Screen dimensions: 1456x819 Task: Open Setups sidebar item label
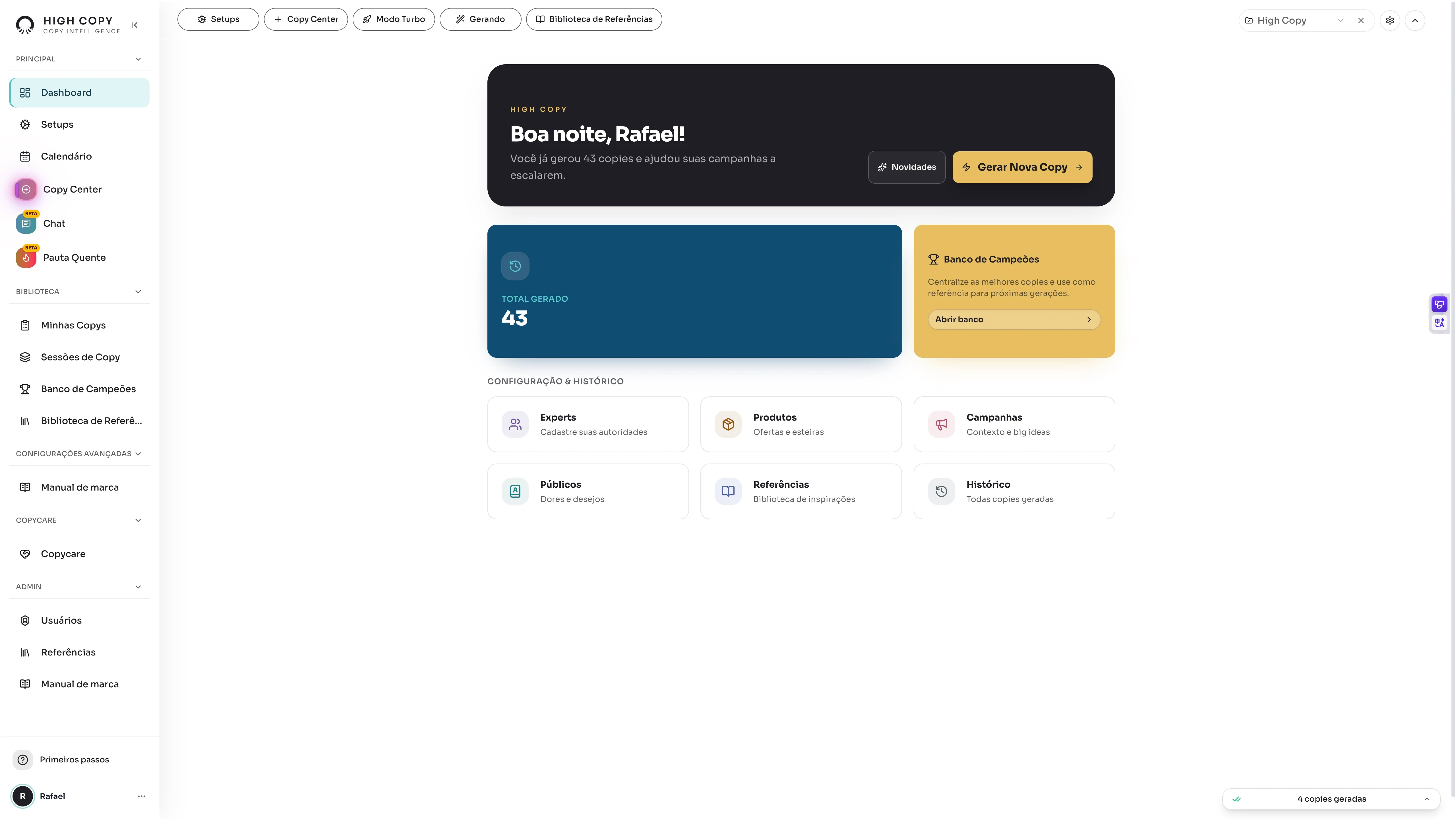click(57, 124)
